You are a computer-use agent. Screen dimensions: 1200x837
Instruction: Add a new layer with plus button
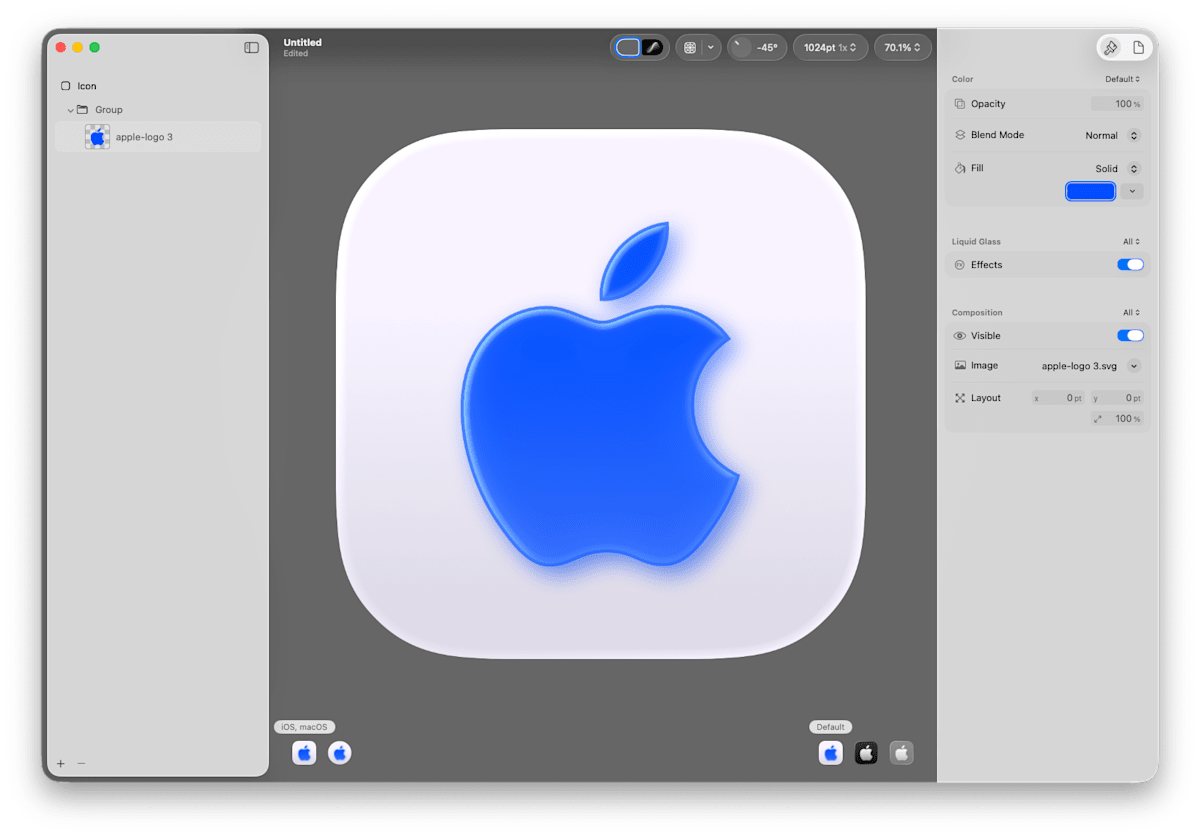tap(60, 764)
